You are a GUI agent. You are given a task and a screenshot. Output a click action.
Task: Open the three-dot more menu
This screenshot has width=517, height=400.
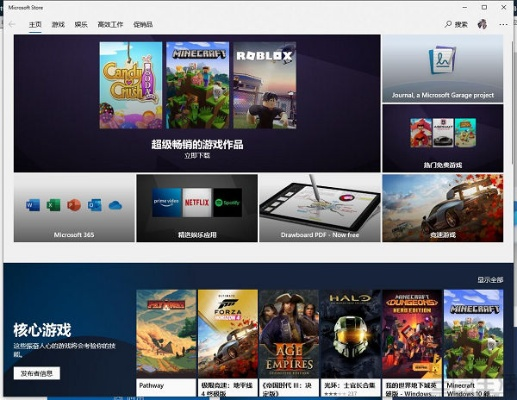[x=503, y=24]
